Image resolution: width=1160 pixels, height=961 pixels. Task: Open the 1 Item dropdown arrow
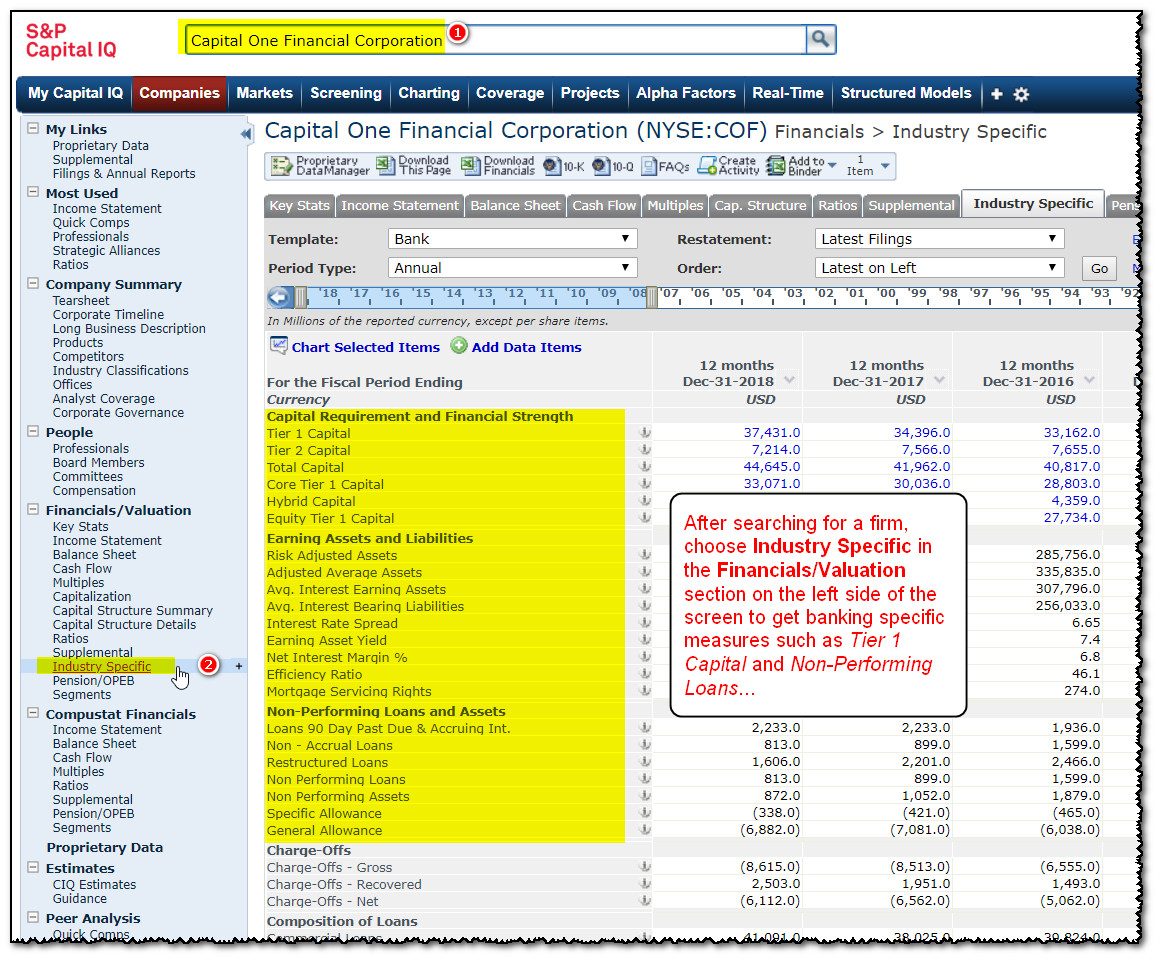click(886, 165)
